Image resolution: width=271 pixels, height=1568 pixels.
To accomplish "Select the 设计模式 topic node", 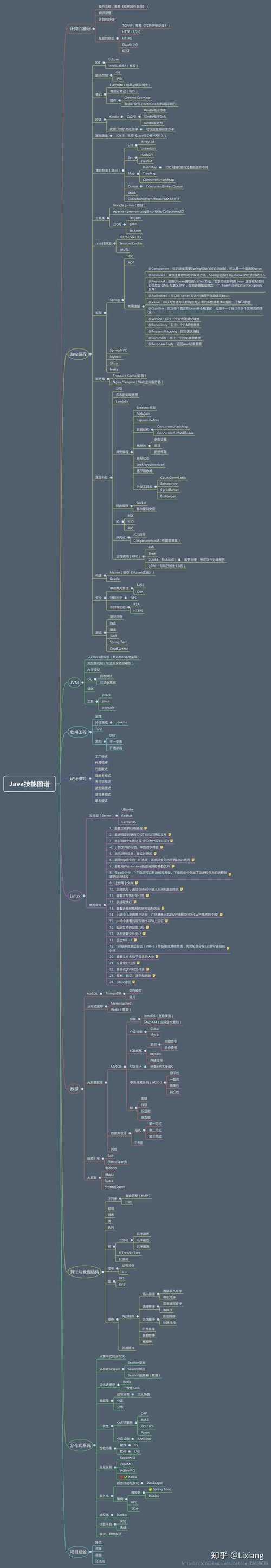I will [78, 779].
